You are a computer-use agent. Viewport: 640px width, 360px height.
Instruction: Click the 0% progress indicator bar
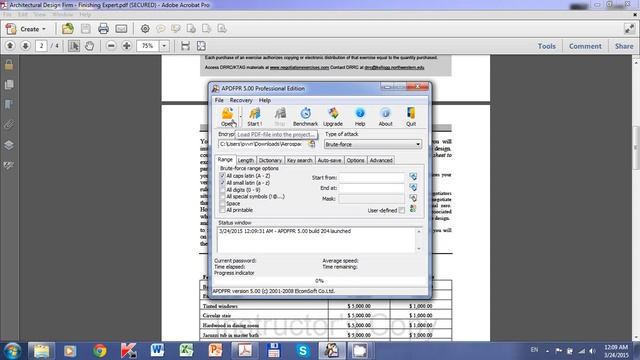(x=319, y=281)
